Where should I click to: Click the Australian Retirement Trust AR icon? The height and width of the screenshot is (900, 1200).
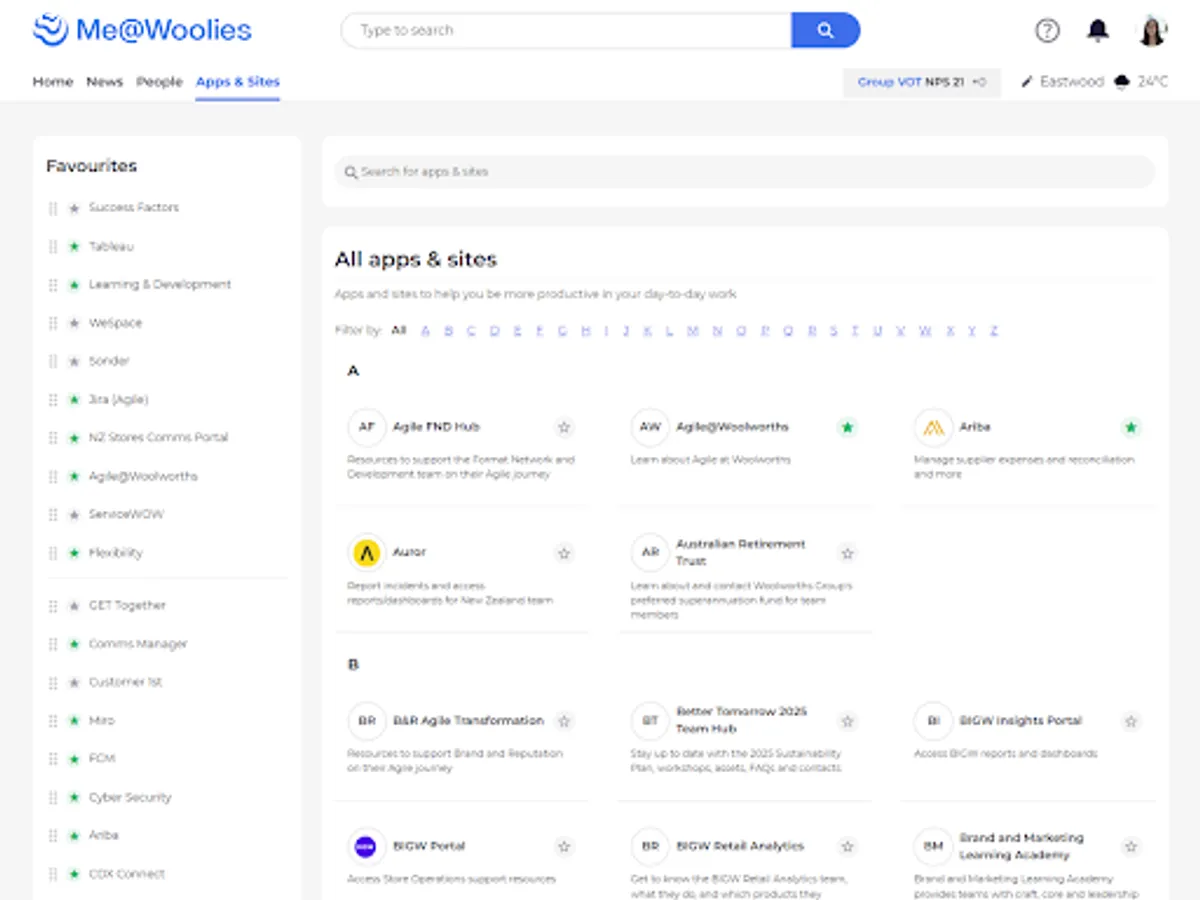click(x=650, y=552)
